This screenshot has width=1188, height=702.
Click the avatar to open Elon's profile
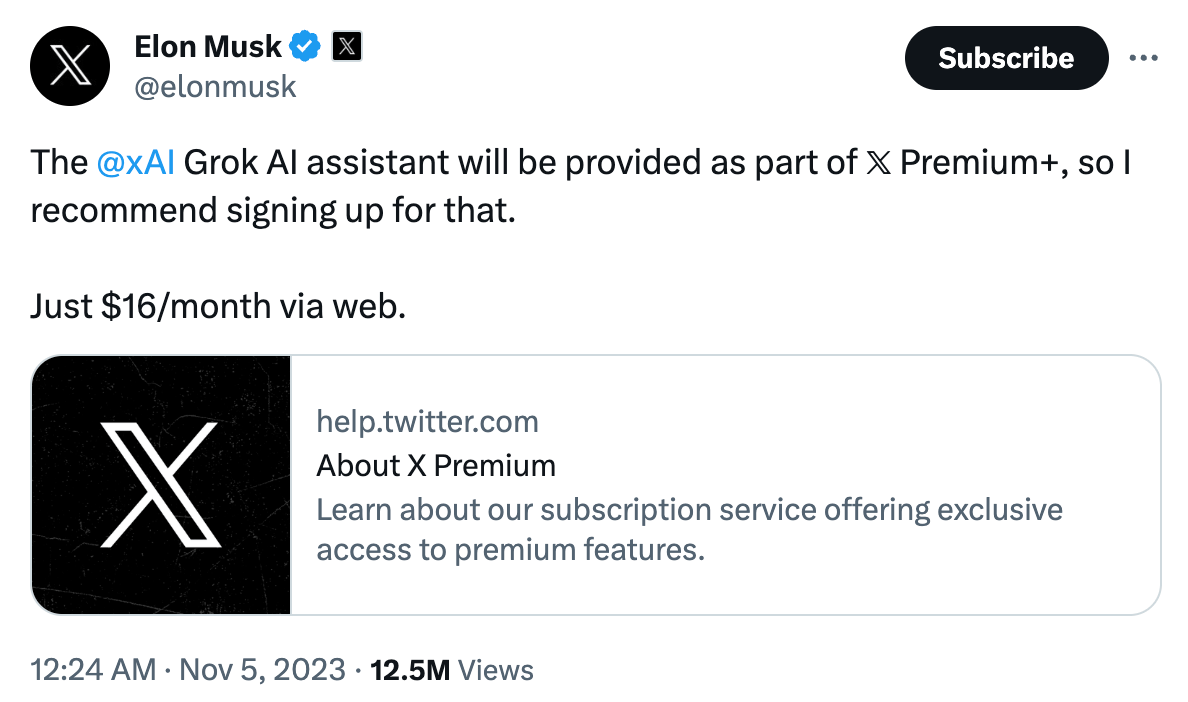tap(70, 66)
